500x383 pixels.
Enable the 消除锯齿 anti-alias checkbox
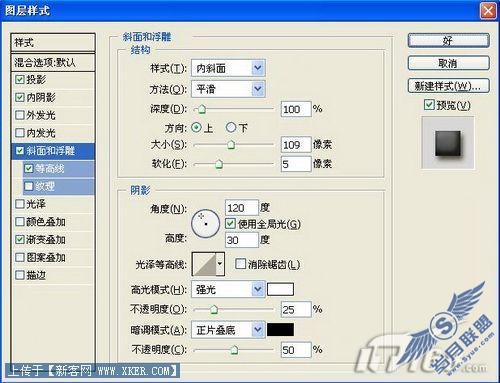coord(240,264)
